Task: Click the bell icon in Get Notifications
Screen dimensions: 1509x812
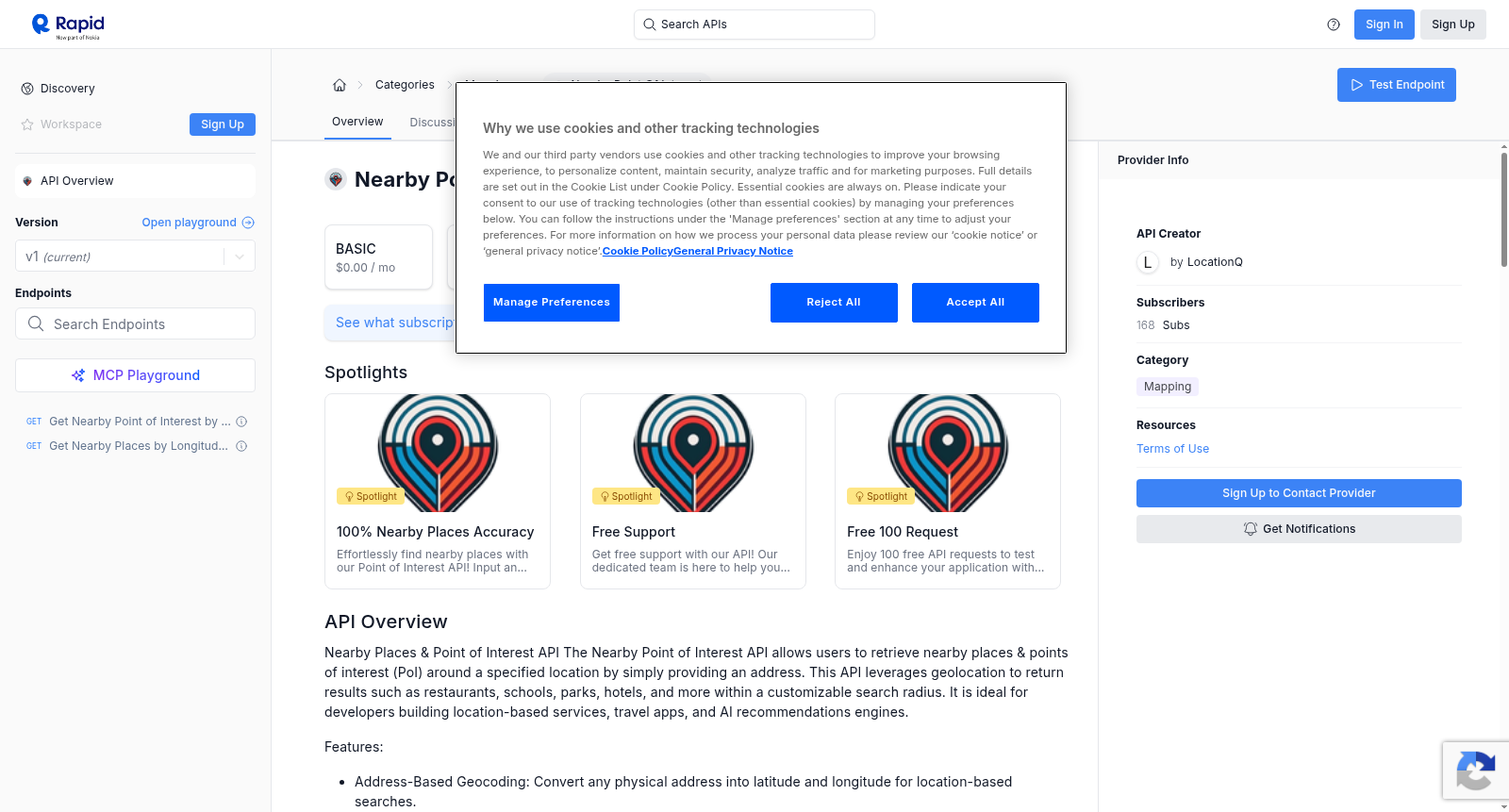Action: [1251, 529]
